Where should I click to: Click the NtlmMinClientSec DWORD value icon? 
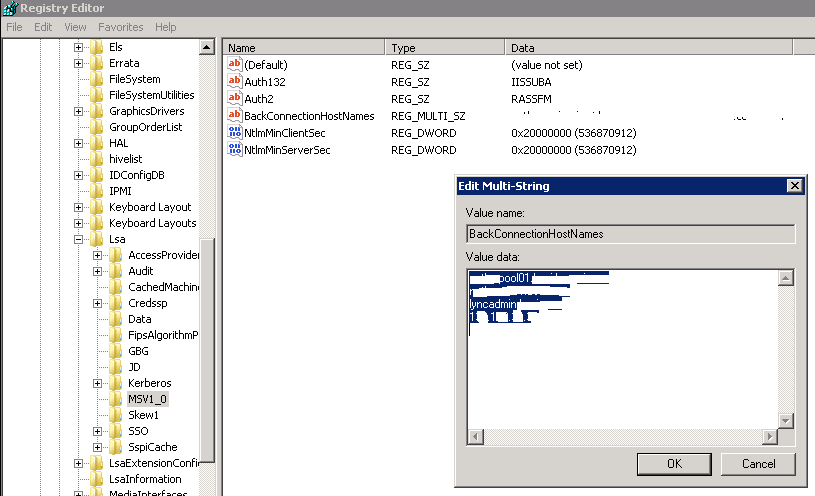[x=235, y=133]
